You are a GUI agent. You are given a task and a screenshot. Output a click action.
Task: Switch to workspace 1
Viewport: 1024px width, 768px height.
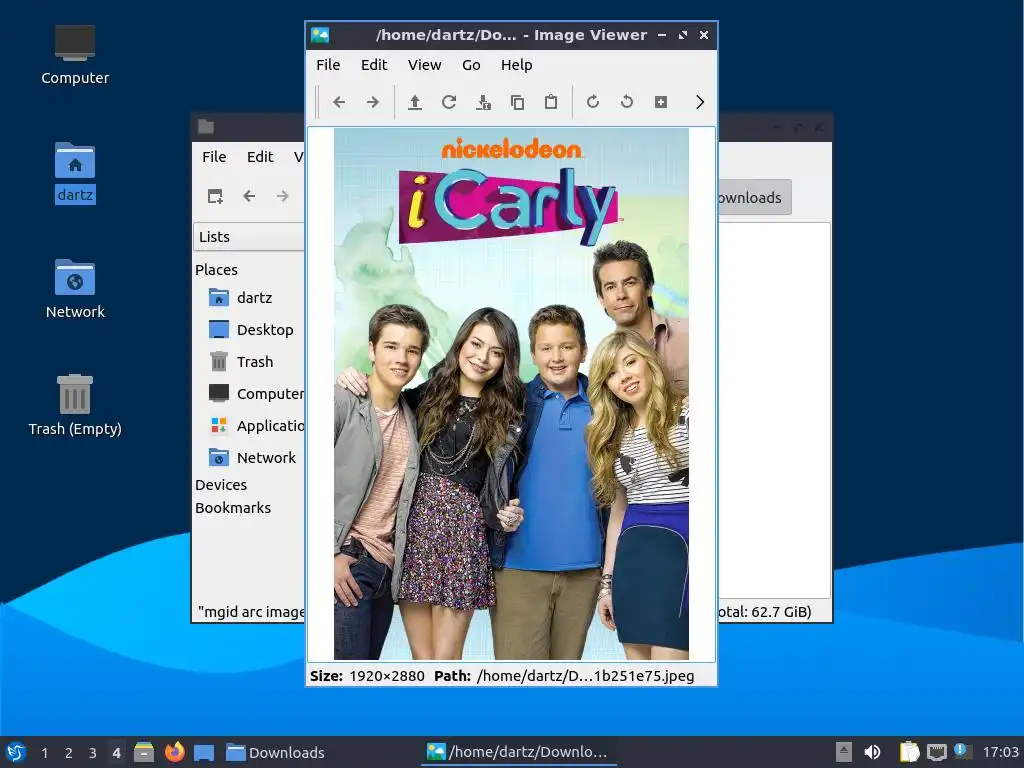[44, 752]
